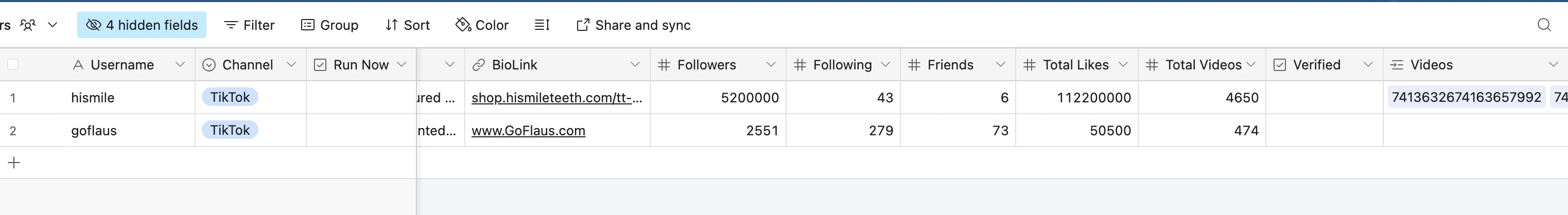Expand the view options chevron beside collaborators
This screenshot has height=215, width=1568.
[x=53, y=25]
